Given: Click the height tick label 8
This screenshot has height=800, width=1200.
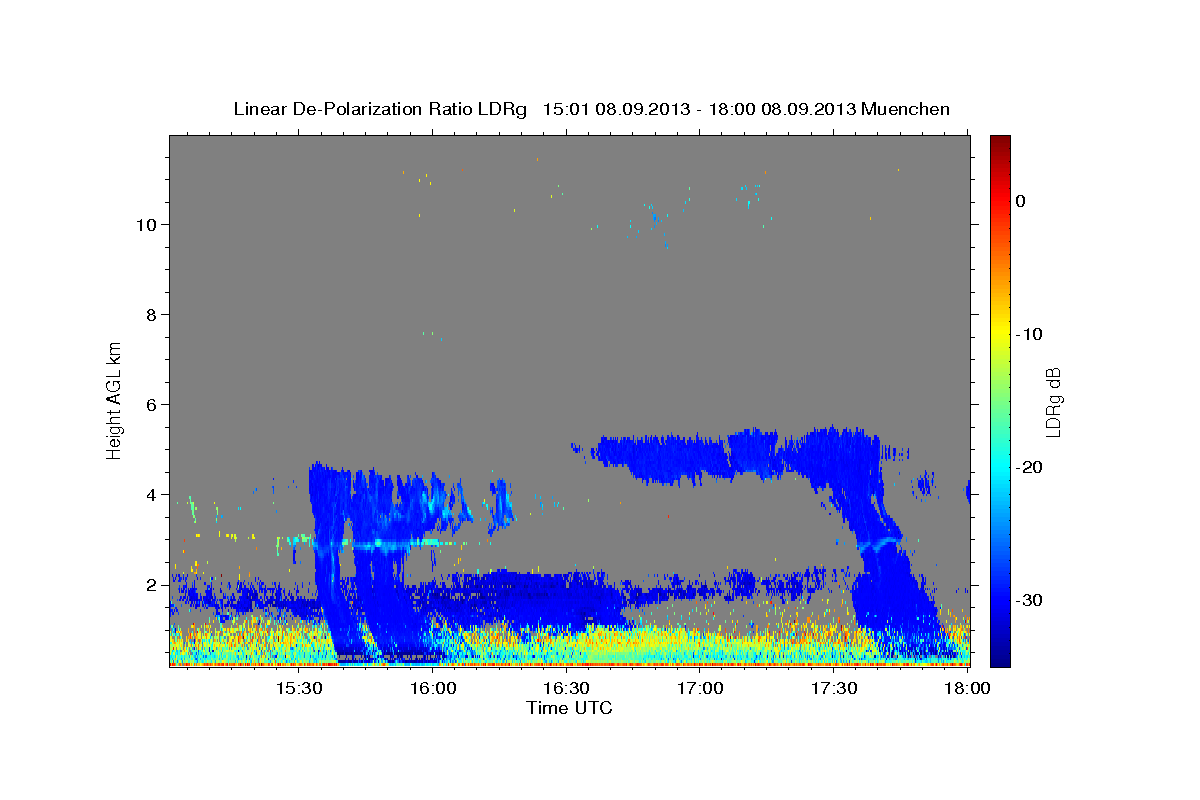Looking at the screenshot, I should (151, 314).
